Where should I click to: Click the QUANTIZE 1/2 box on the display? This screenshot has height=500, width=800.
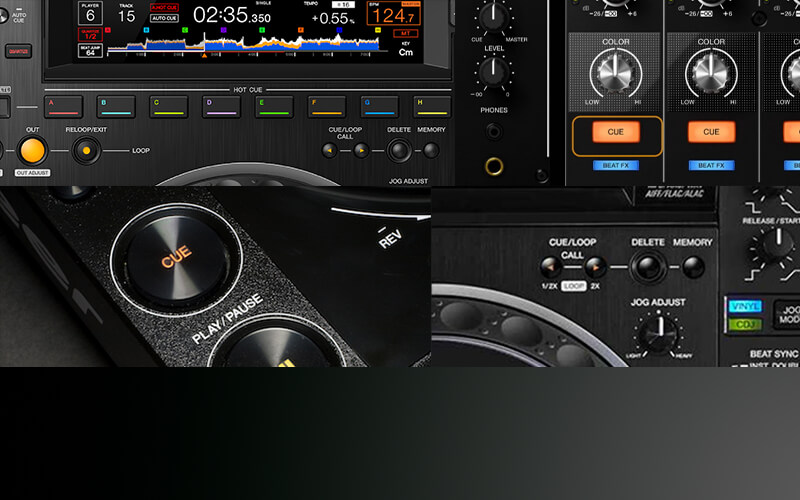coord(90,34)
